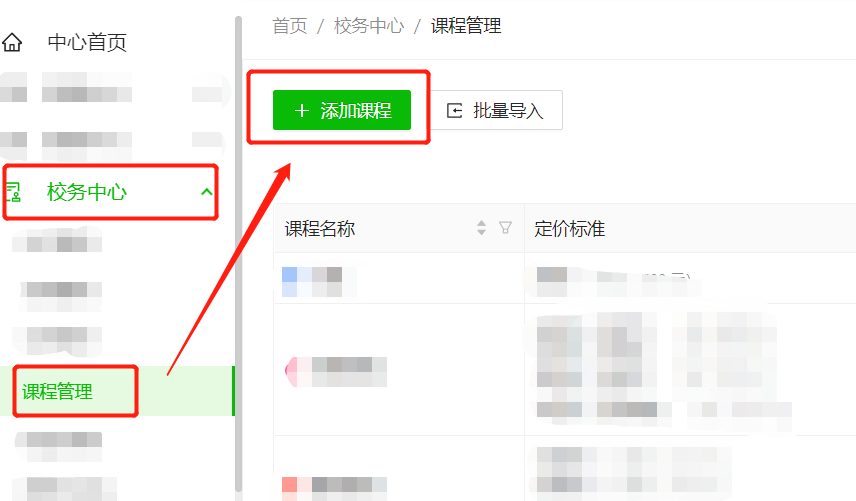Click the plus icon in 添加课程

301,111
